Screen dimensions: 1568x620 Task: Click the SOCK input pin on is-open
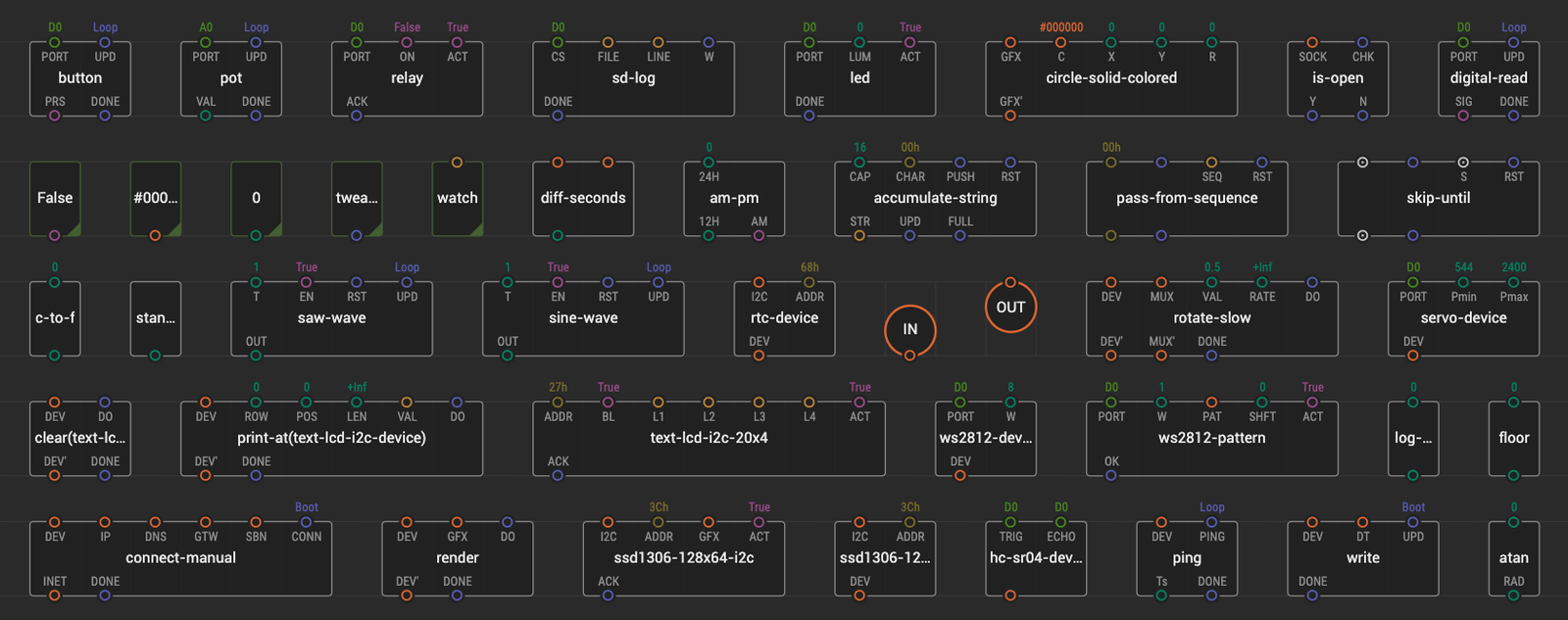pos(1312,42)
